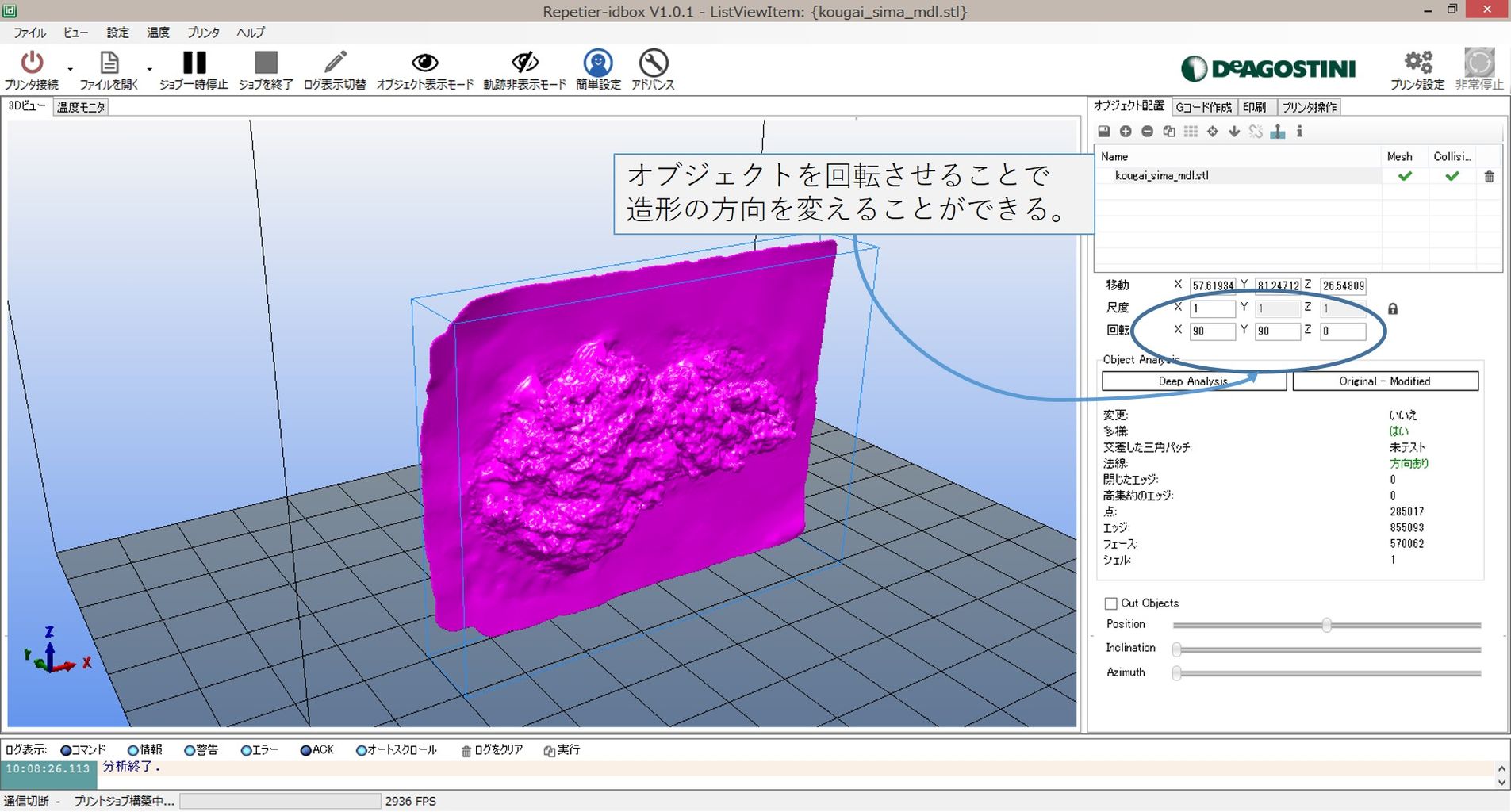This screenshot has height=812, width=1511.
Task: Switch to the 温度モニタ tab
Action: pyautogui.click(x=81, y=107)
